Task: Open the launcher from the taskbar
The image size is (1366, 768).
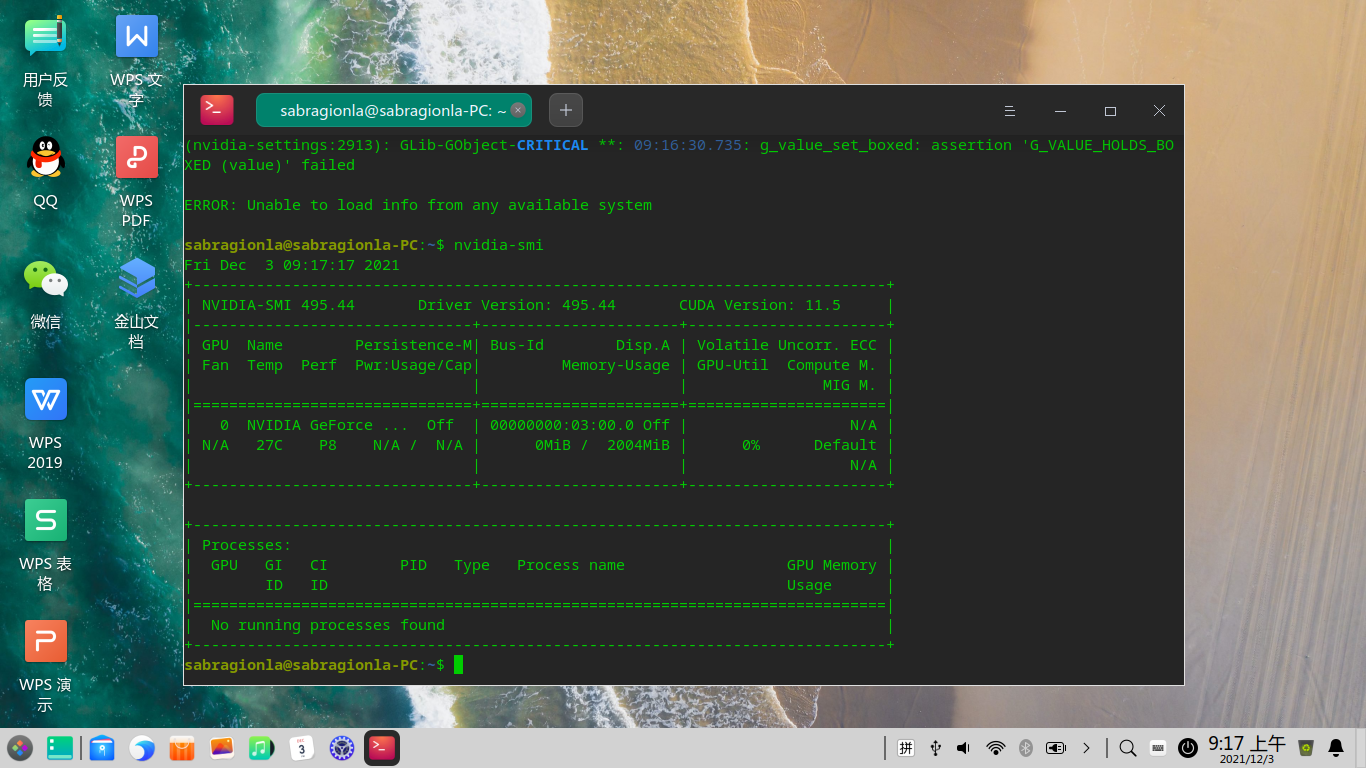Action: tap(20, 748)
